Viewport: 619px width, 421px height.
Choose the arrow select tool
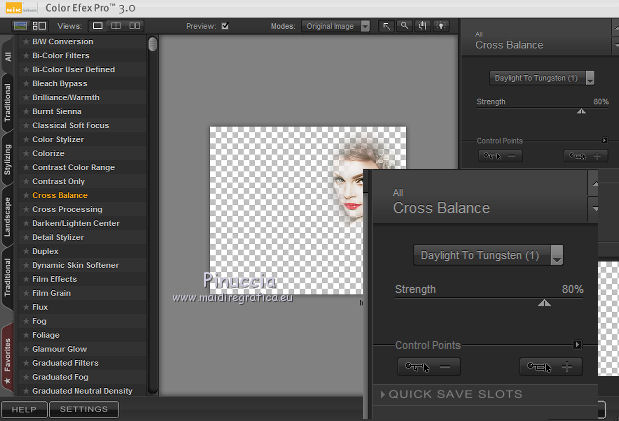pyautogui.click(x=386, y=26)
